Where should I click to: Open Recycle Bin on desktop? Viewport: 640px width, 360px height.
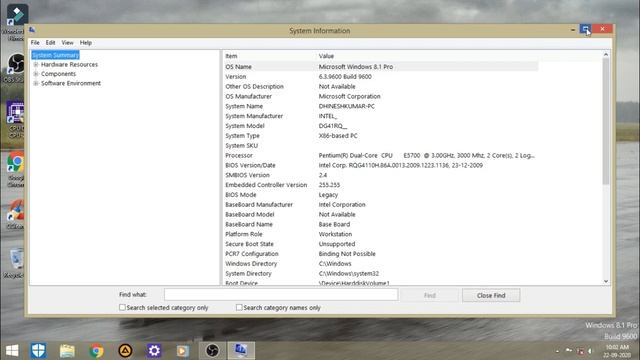pyautogui.click(x=16, y=263)
